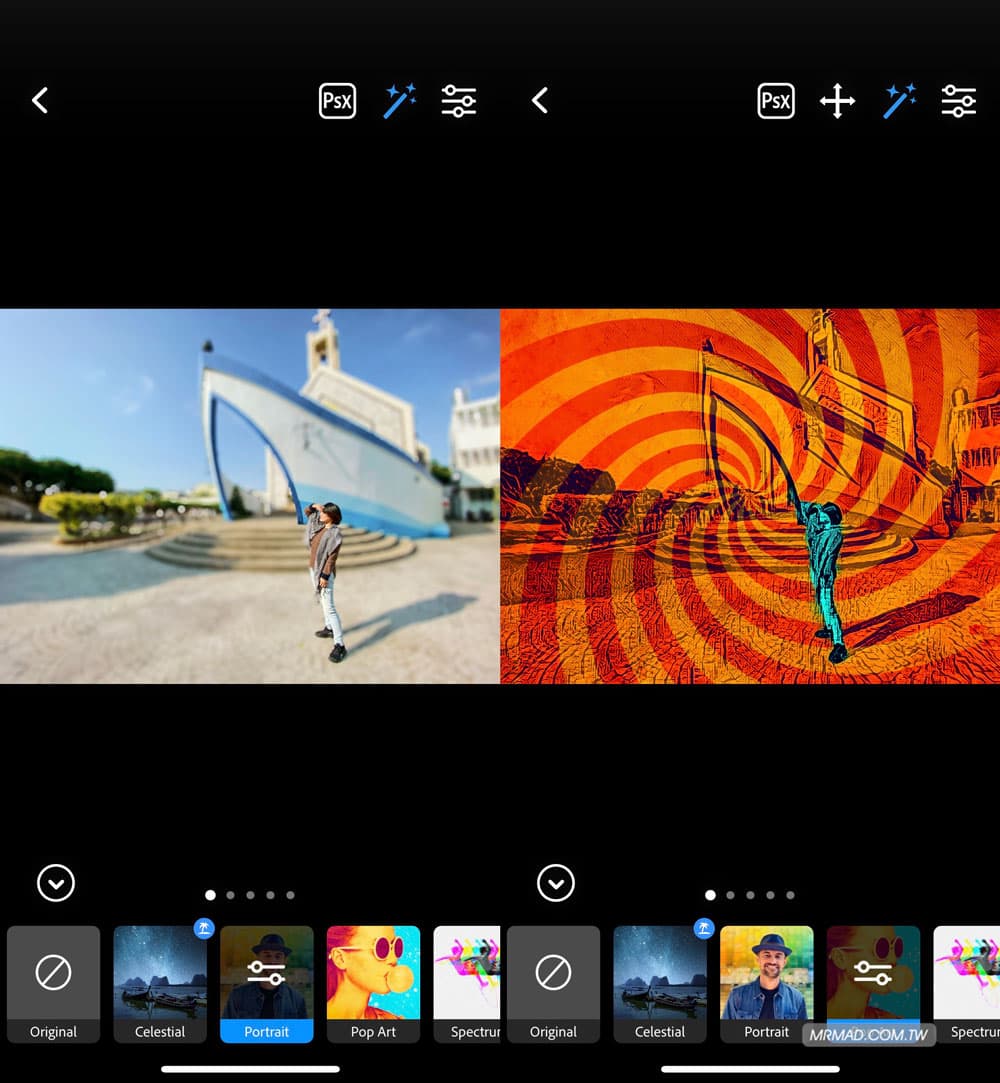This screenshot has width=1000, height=1083.
Task: Jump to third page dot on right screen
Action: tap(750, 895)
